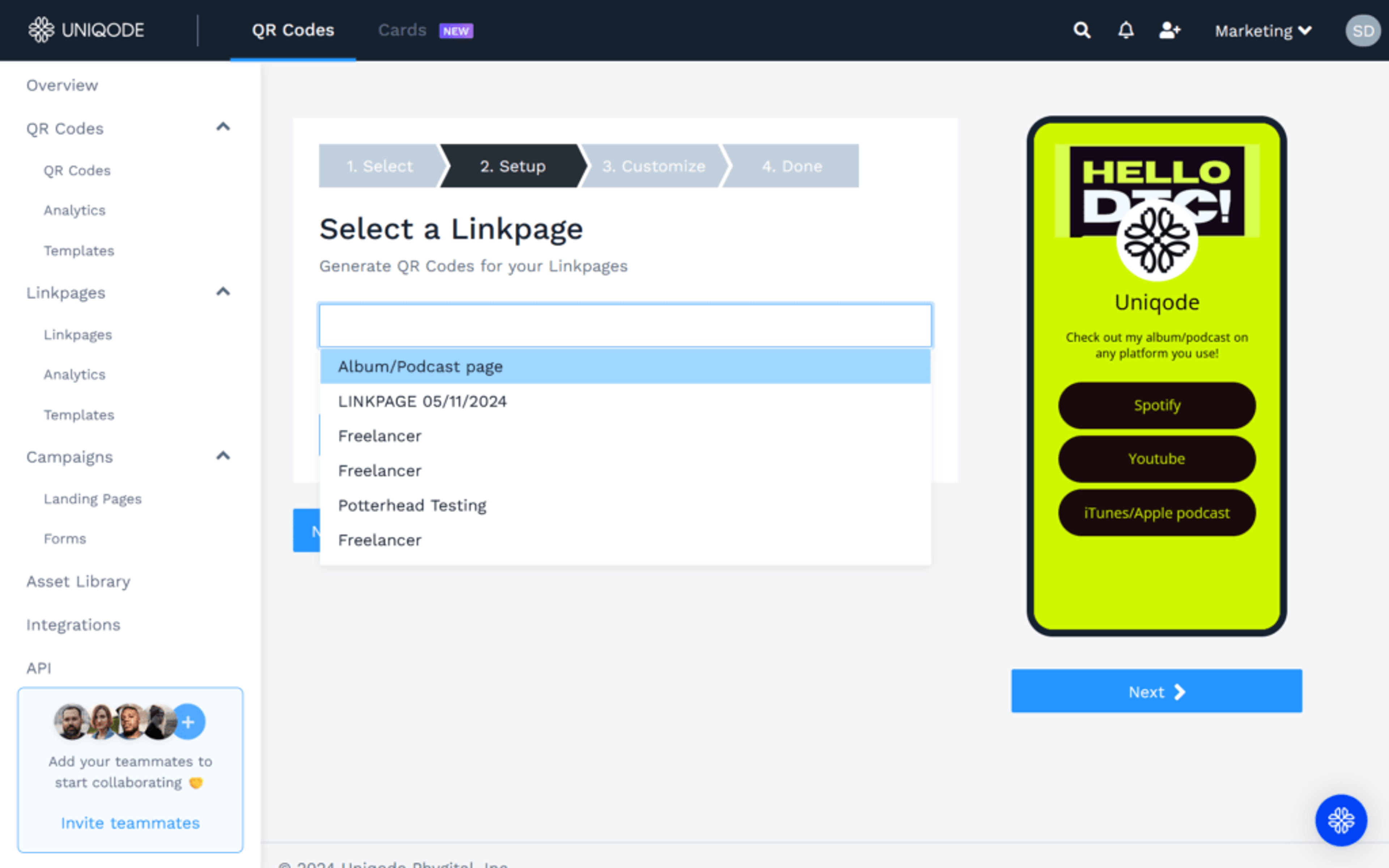1389x868 pixels.
Task: Click Youtube button in phone preview
Action: click(x=1156, y=459)
